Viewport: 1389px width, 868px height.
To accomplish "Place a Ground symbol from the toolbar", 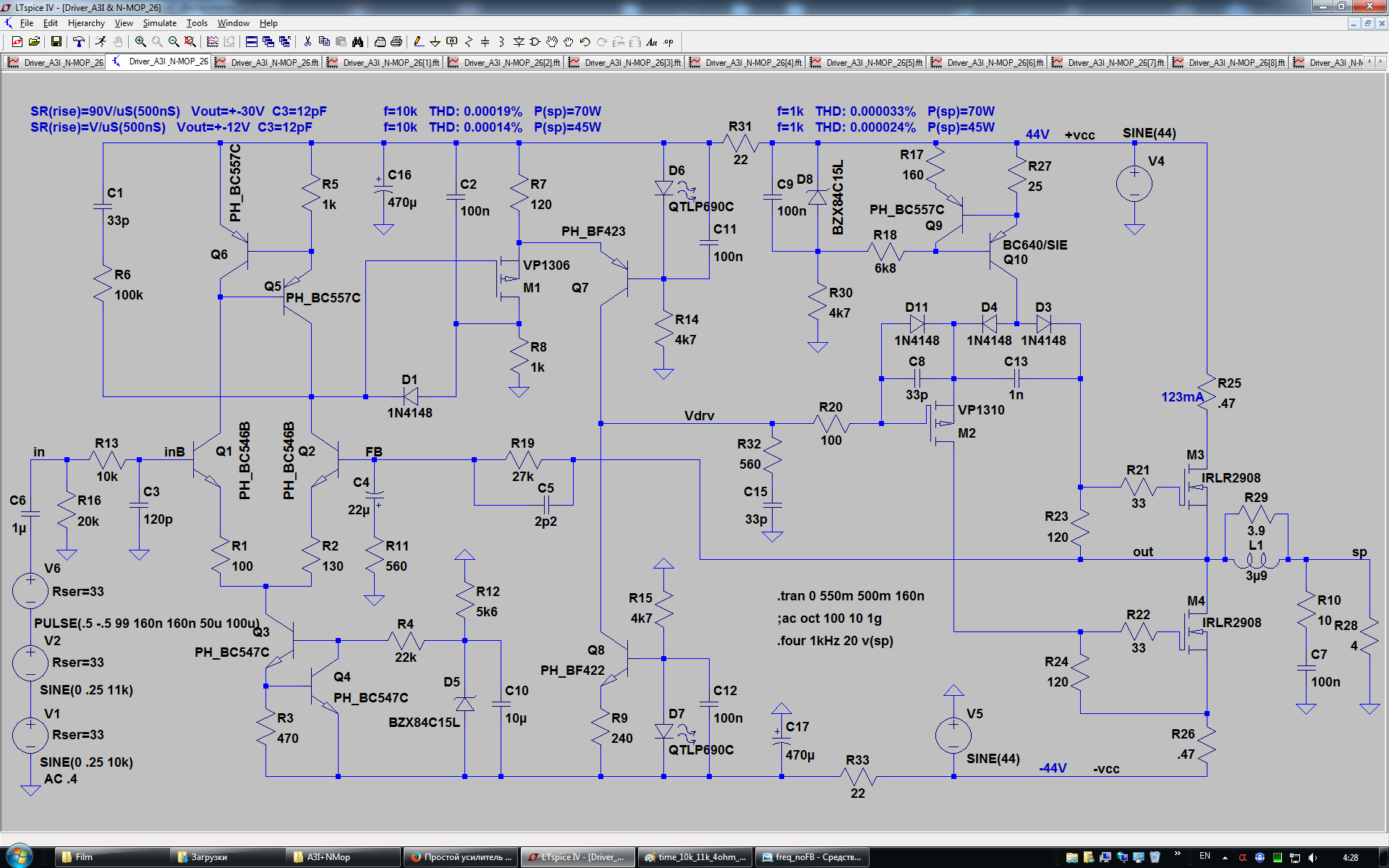I will [x=435, y=42].
